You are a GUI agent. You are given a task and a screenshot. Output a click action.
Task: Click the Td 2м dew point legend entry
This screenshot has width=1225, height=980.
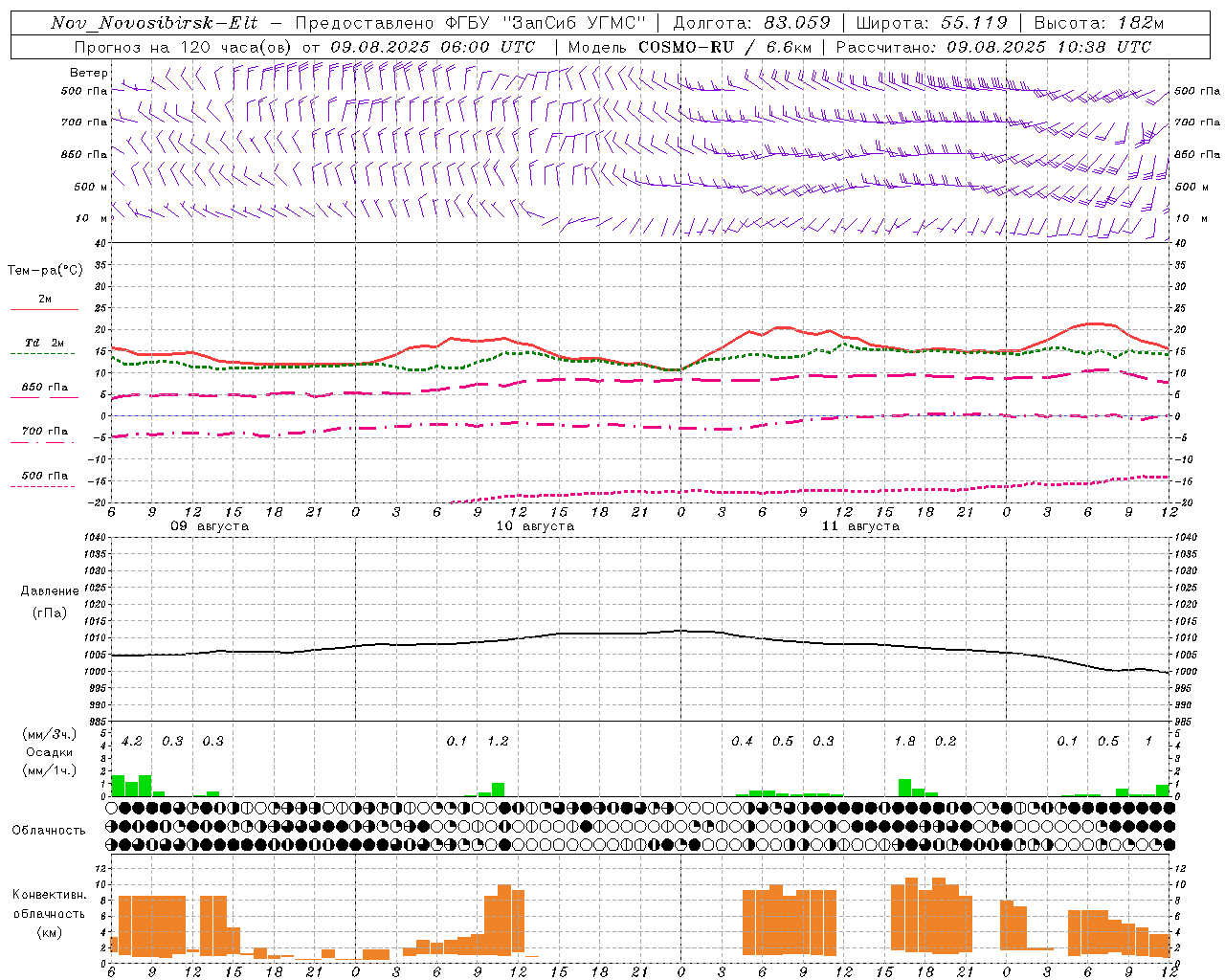(x=44, y=343)
